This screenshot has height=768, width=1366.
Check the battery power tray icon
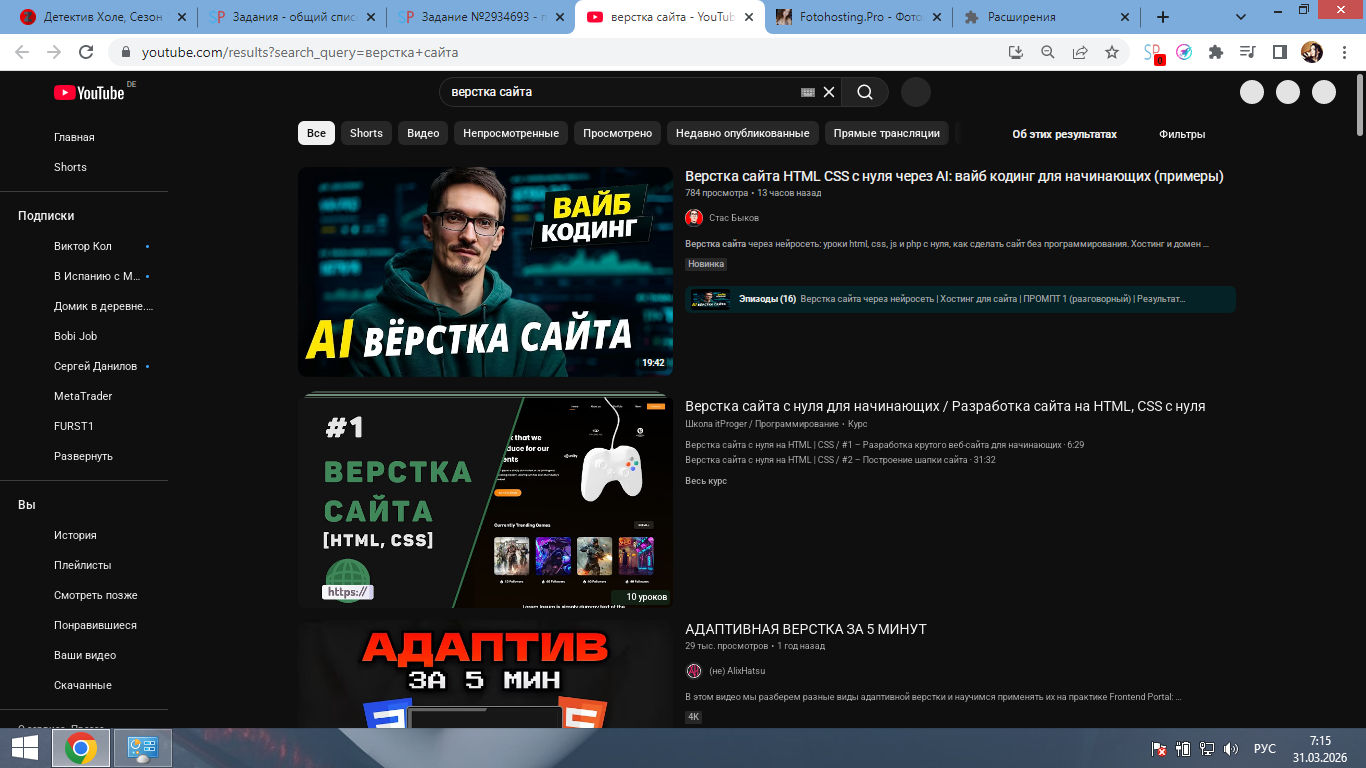[x=1183, y=748]
